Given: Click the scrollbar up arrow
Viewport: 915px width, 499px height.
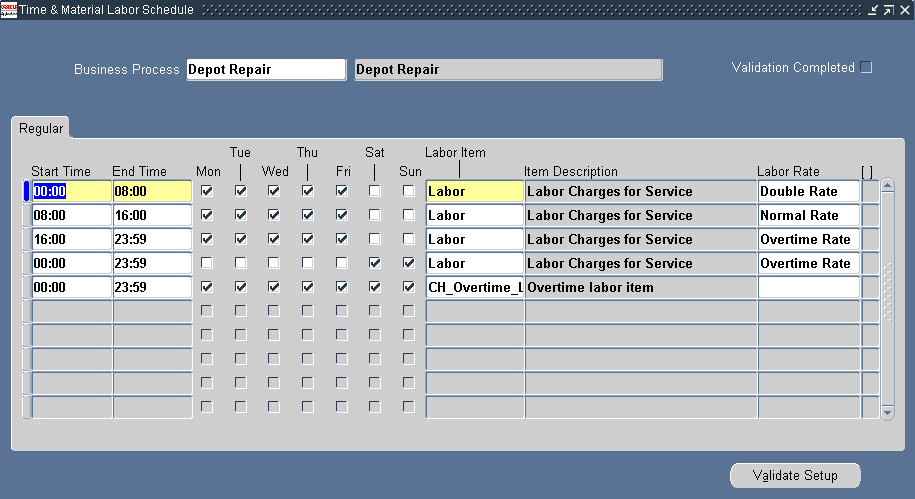Looking at the screenshot, I should tap(887, 186).
